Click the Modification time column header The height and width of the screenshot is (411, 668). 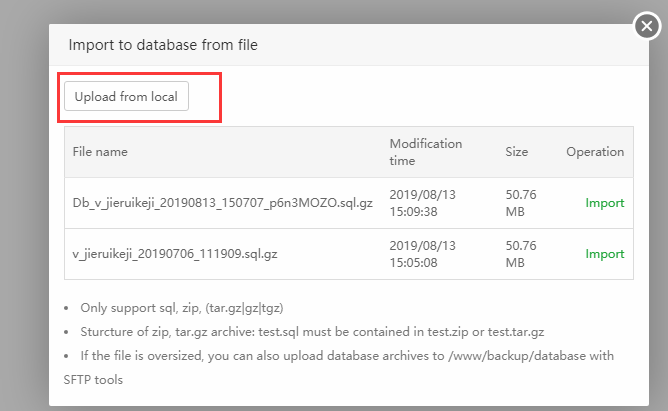point(425,152)
